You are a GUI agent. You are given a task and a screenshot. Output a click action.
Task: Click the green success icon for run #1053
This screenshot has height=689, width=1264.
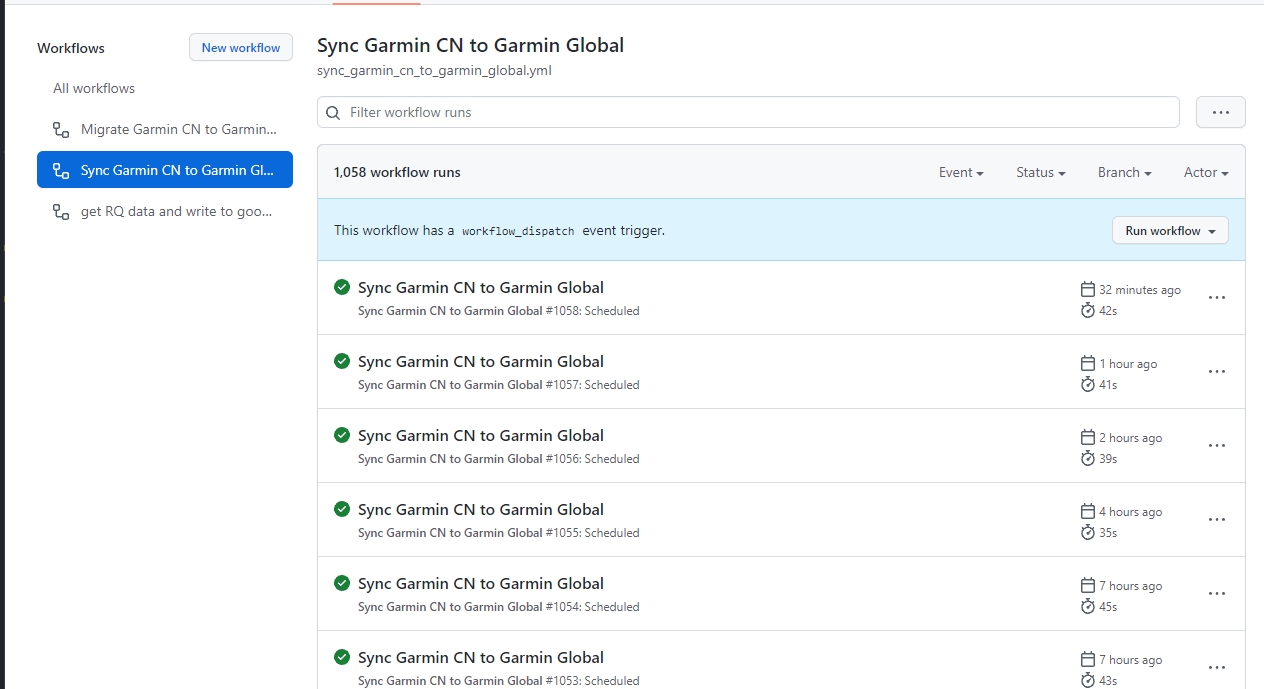342,657
